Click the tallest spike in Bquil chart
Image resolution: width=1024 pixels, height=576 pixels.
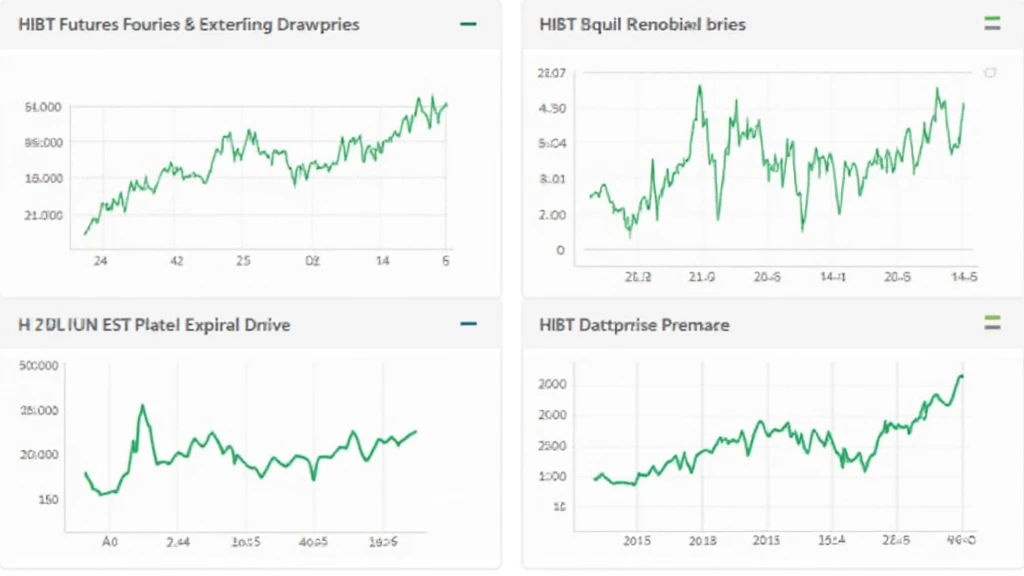[x=699, y=87]
